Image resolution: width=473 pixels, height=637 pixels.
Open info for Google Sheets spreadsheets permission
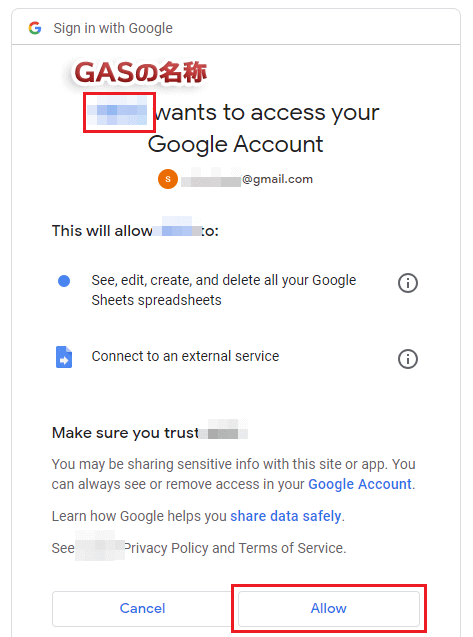pos(408,283)
